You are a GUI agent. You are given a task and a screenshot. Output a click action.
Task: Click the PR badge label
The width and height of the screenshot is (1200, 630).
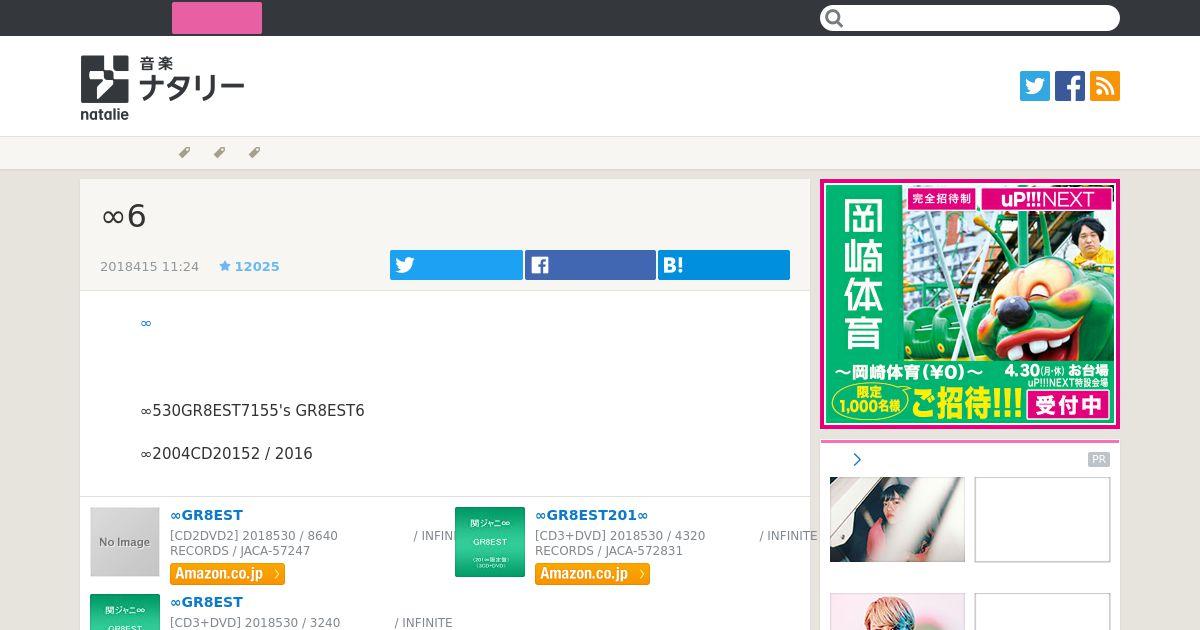1099,459
